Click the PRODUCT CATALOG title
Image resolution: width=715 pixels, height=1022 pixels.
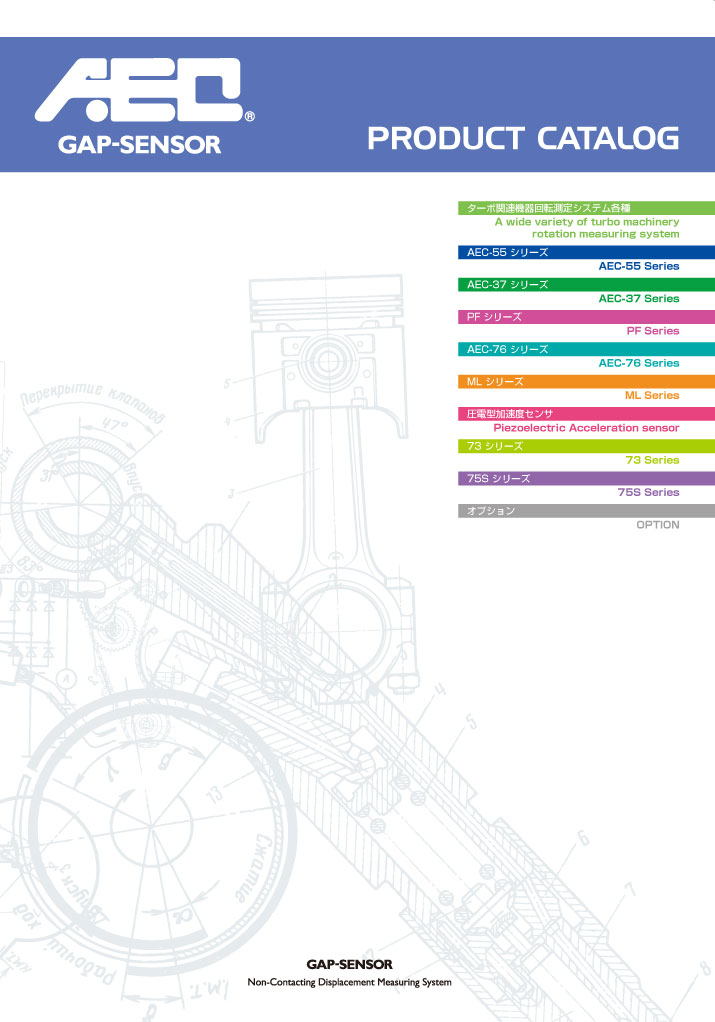pyautogui.click(x=523, y=138)
